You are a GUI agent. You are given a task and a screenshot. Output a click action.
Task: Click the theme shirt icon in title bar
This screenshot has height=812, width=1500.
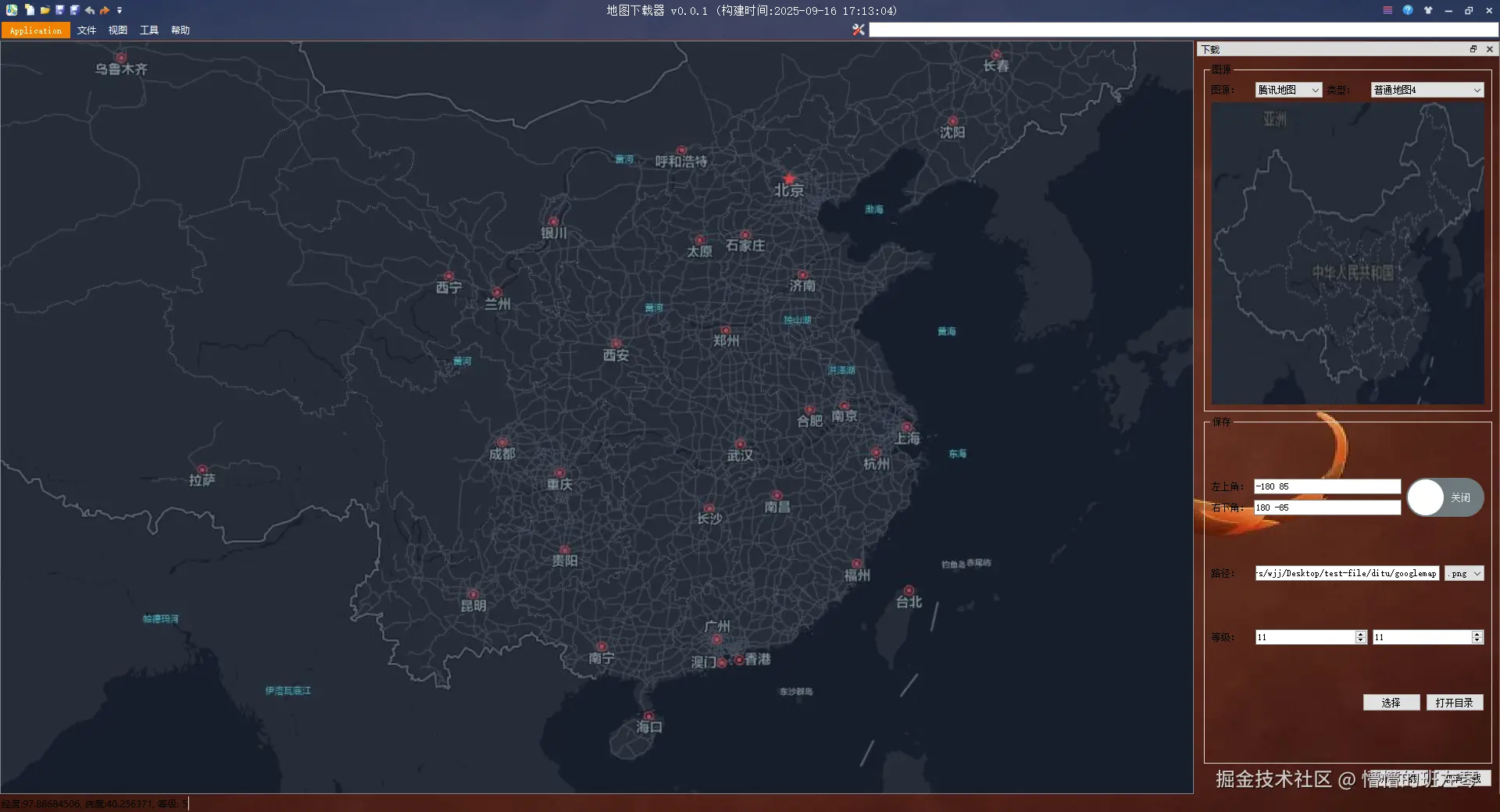tap(1427, 10)
